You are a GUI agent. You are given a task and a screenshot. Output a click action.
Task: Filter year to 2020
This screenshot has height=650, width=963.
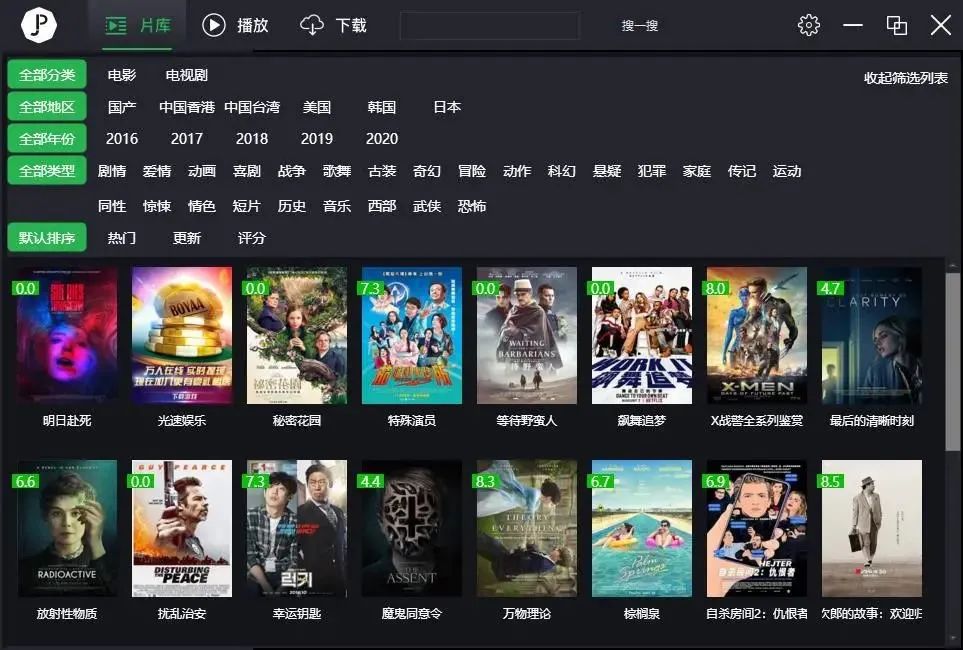382,139
